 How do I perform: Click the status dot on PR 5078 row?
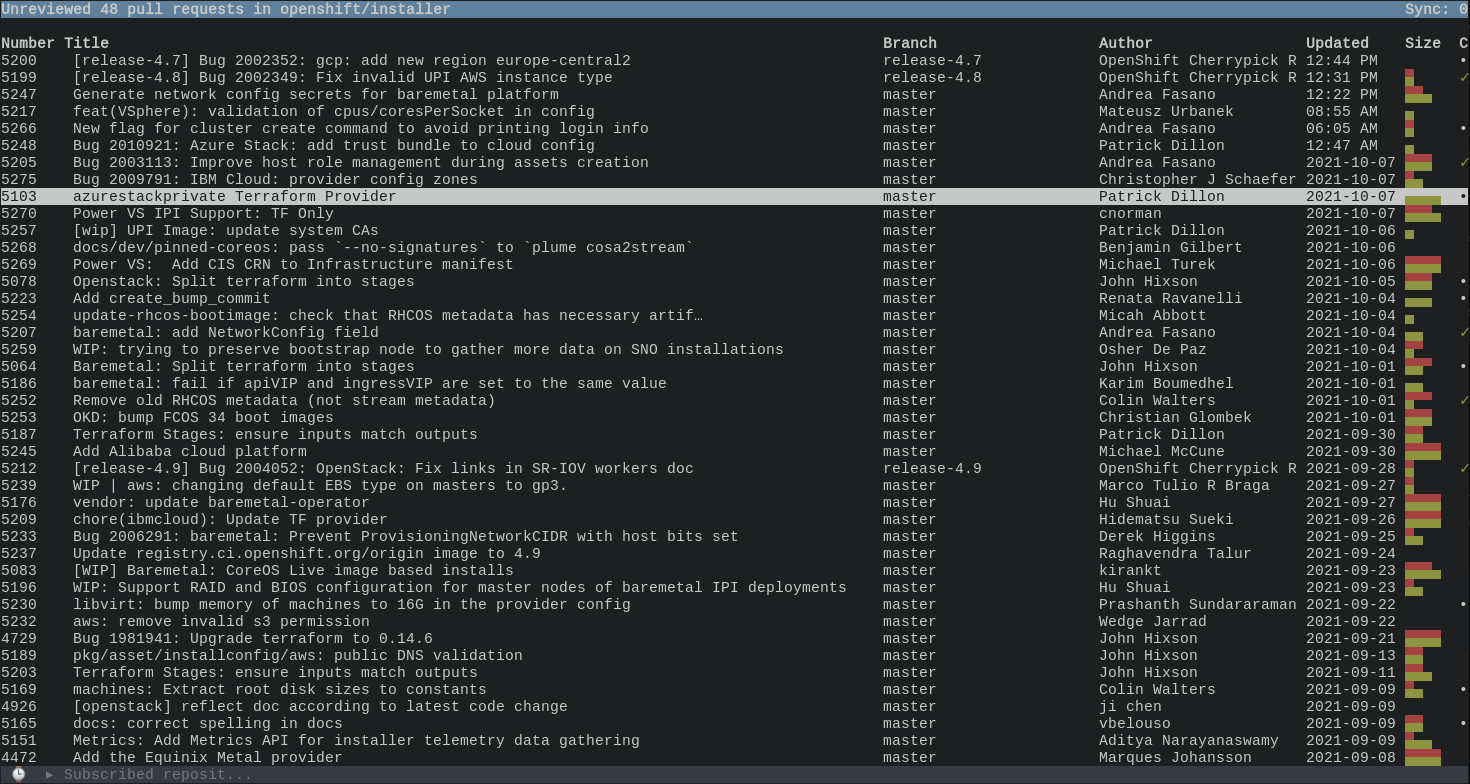1464,281
